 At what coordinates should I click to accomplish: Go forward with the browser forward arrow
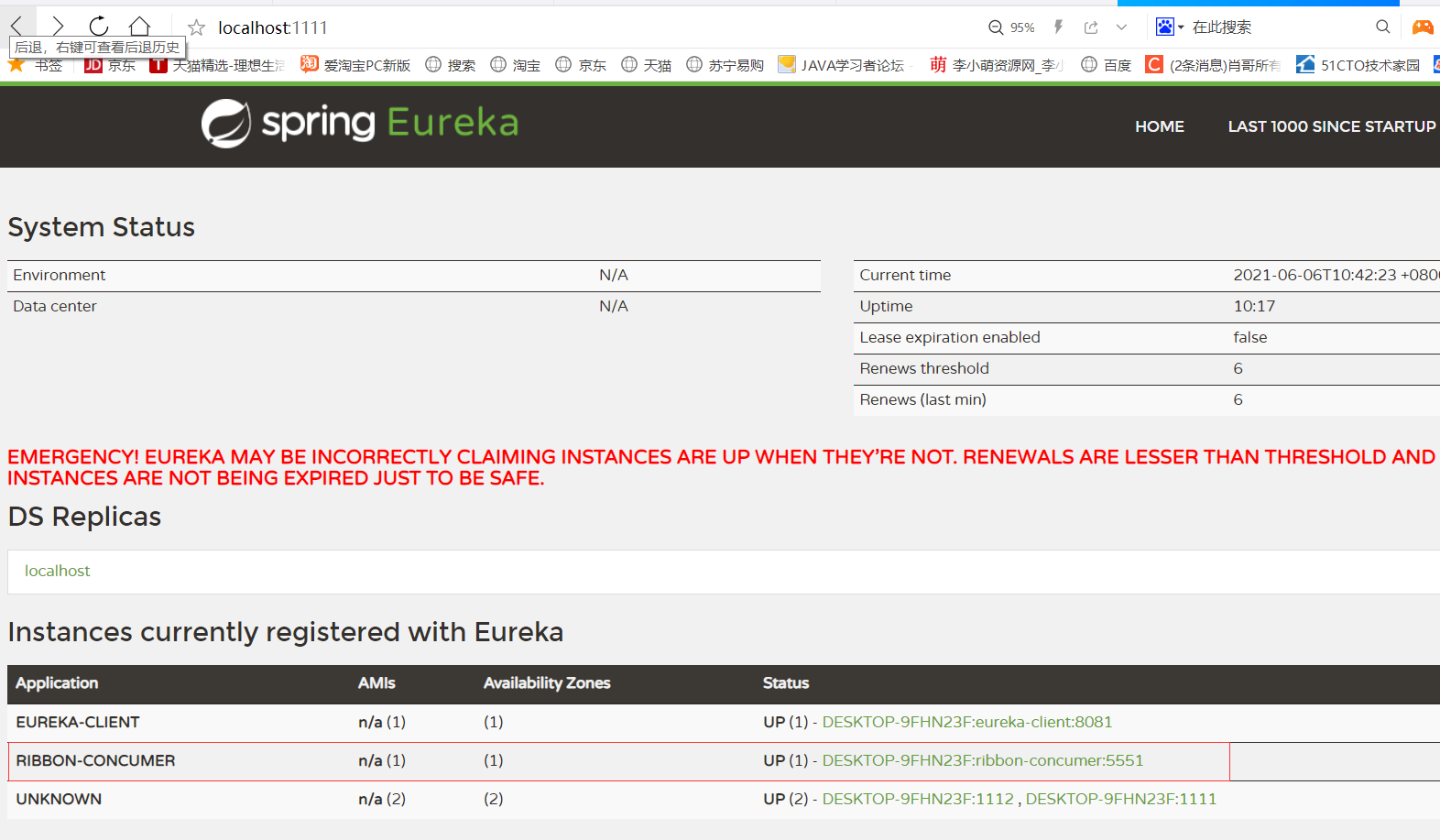pyautogui.click(x=58, y=26)
